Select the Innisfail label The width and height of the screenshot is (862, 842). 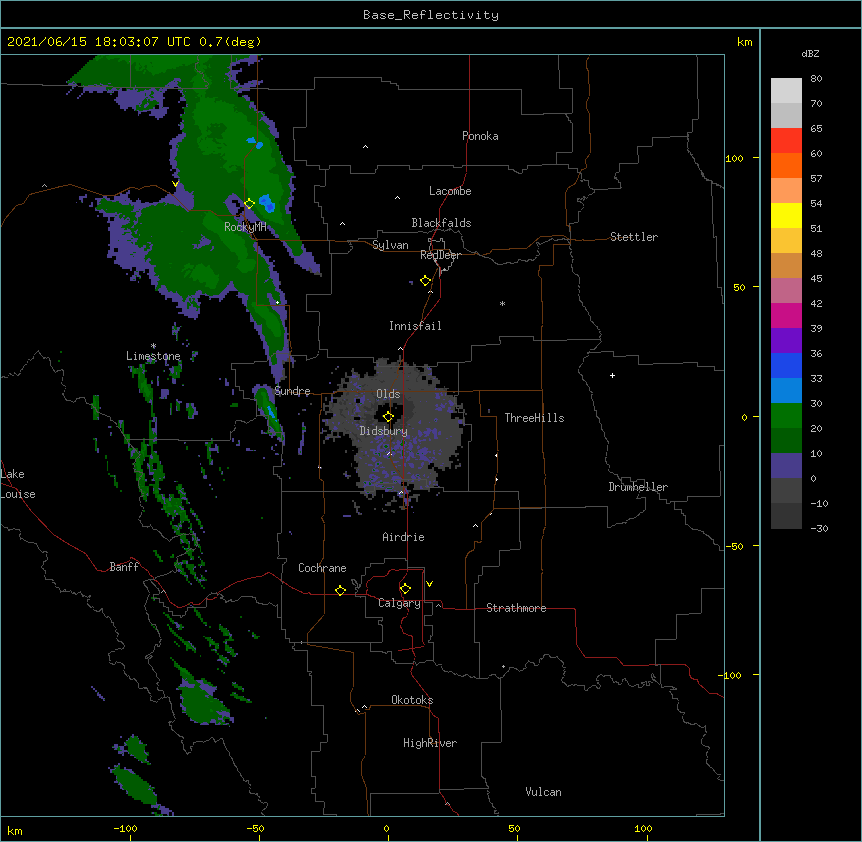[x=415, y=326]
